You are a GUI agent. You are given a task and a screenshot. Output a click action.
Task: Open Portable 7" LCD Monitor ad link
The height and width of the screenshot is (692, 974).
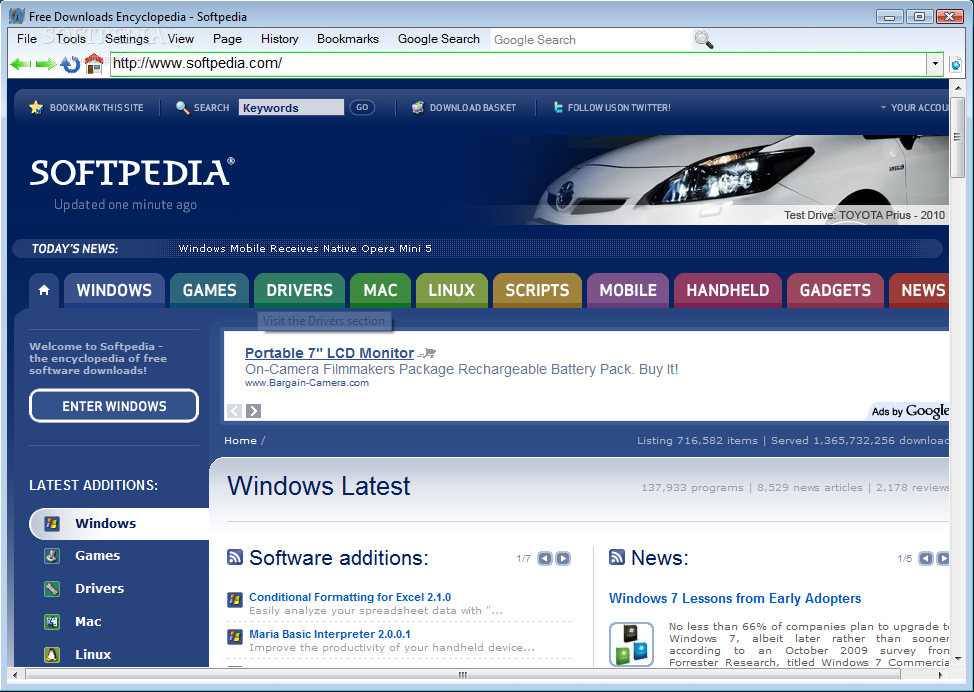tap(329, 353)
